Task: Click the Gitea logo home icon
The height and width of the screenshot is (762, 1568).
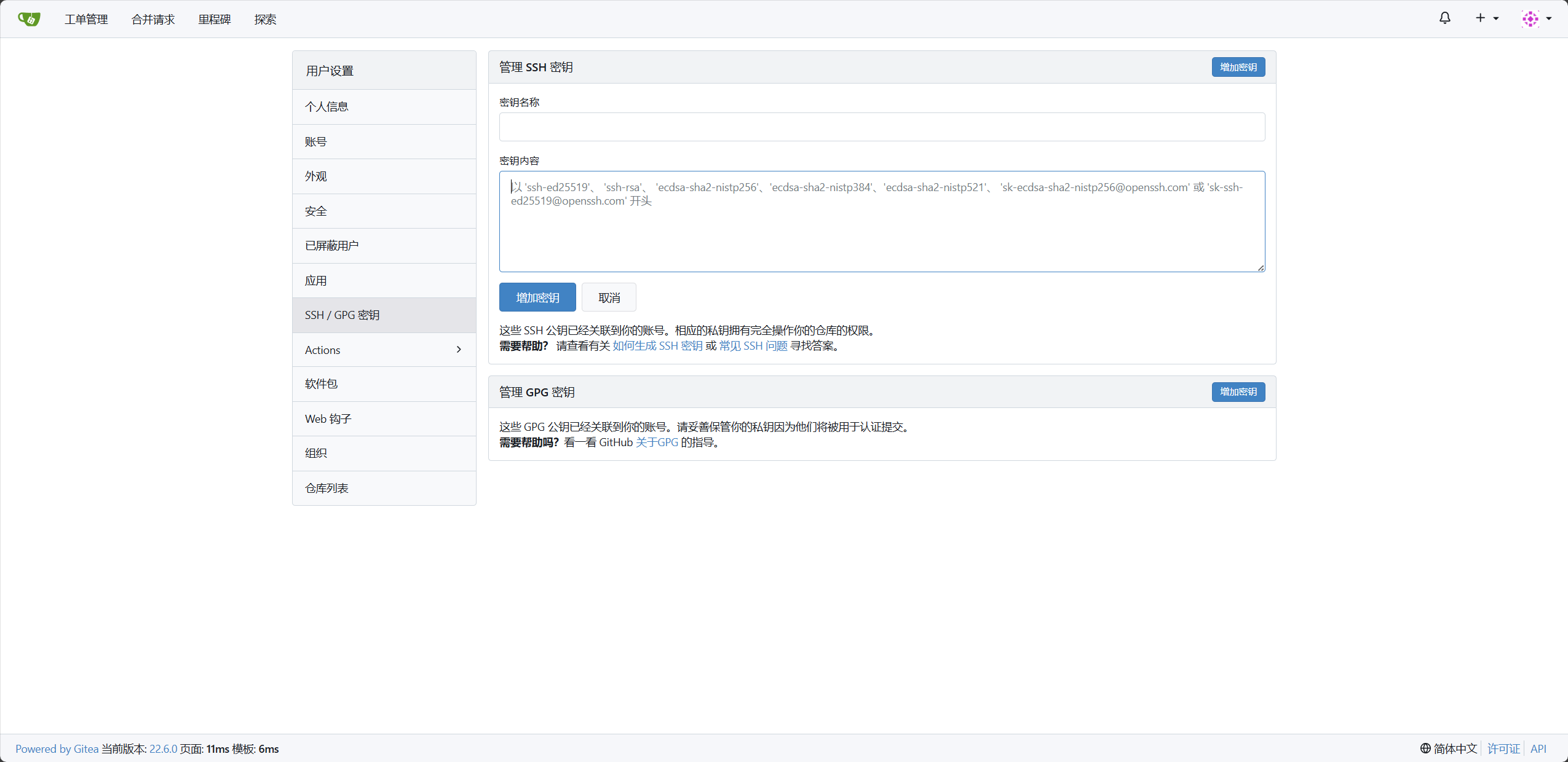Action: pos(29,19)
